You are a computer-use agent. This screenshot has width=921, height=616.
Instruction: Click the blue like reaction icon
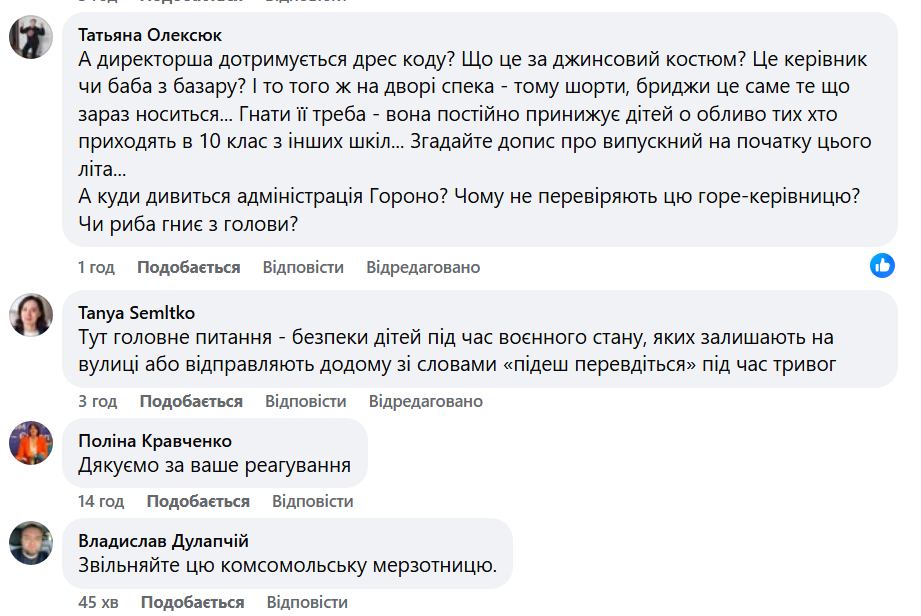(x=882, y=265)
